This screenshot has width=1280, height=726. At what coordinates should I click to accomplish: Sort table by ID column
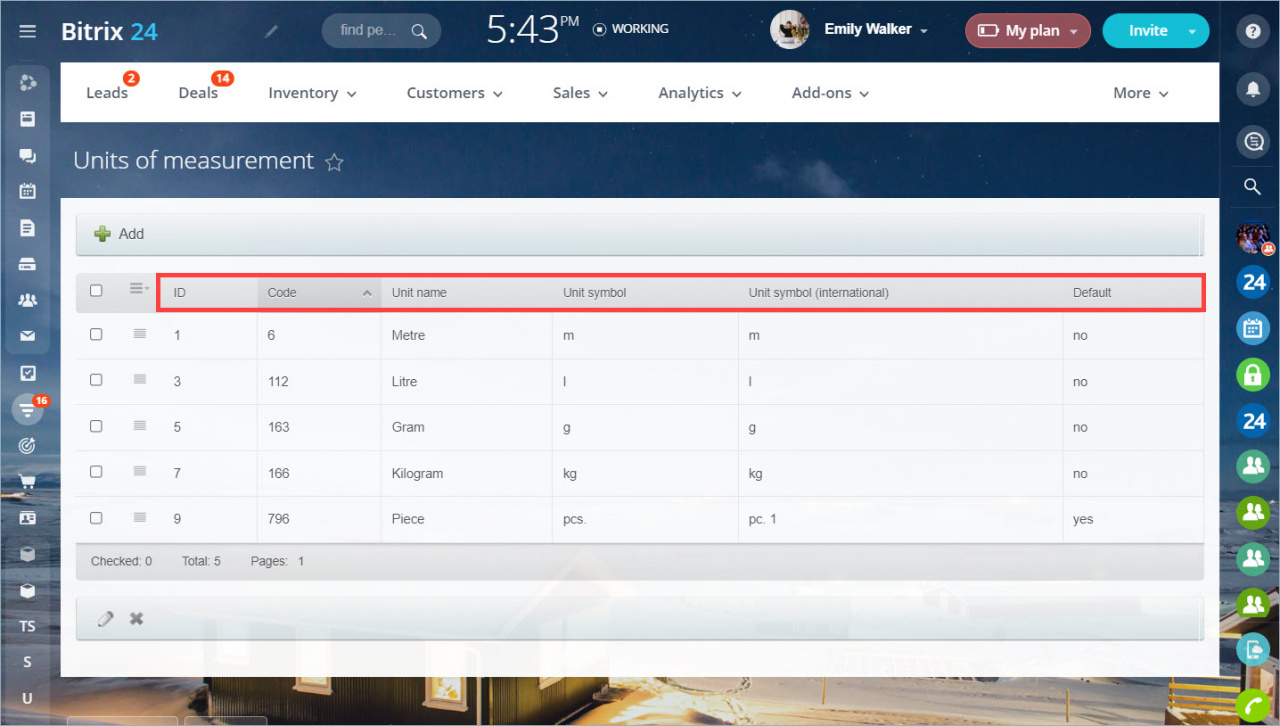(210, 293)
